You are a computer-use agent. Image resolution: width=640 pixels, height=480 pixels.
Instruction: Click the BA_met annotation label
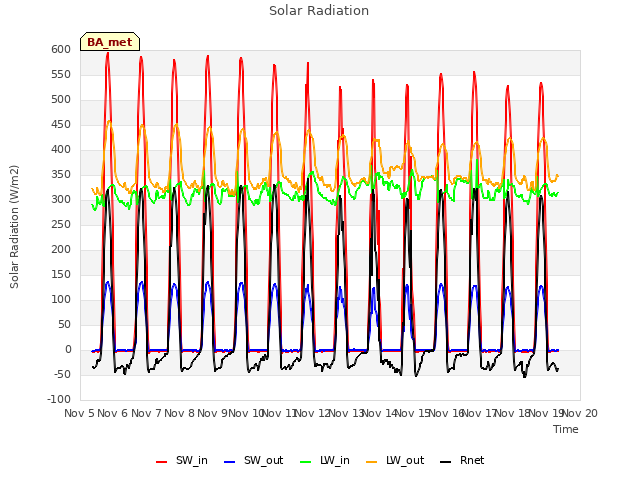point(110,42)
